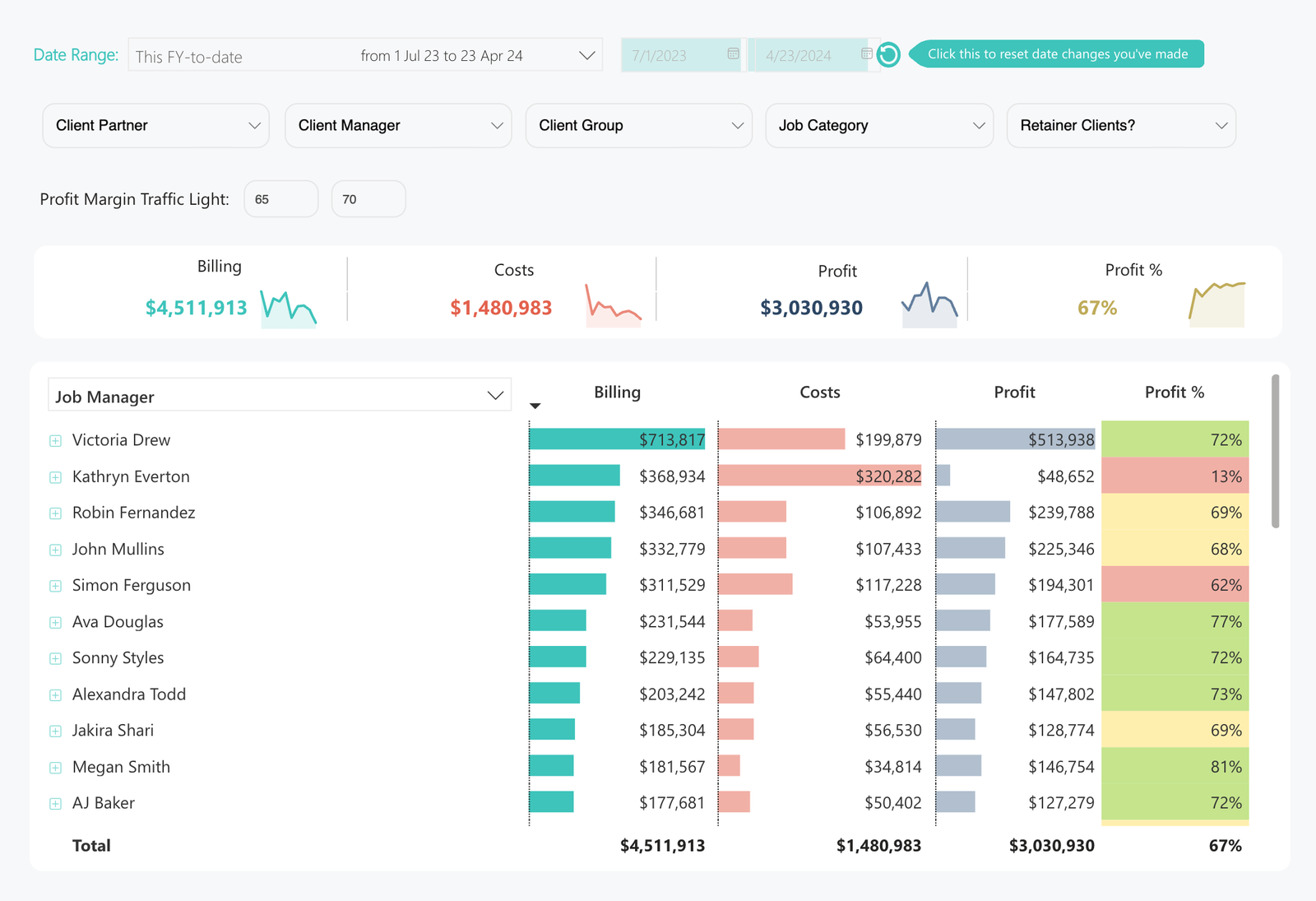The image size is (1316, 901).
Task: Click the reset date circular arrow icon
Action: pyautogui.click(x=888, y=55)
